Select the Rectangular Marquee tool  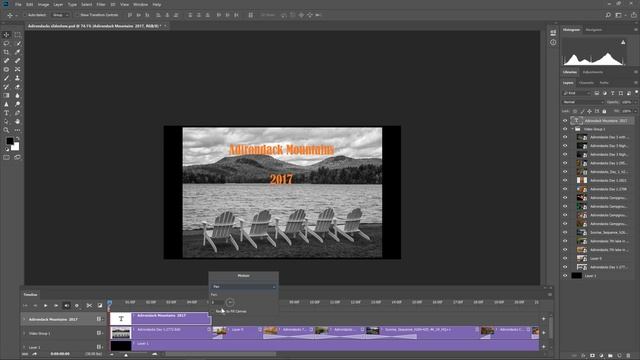18,35
